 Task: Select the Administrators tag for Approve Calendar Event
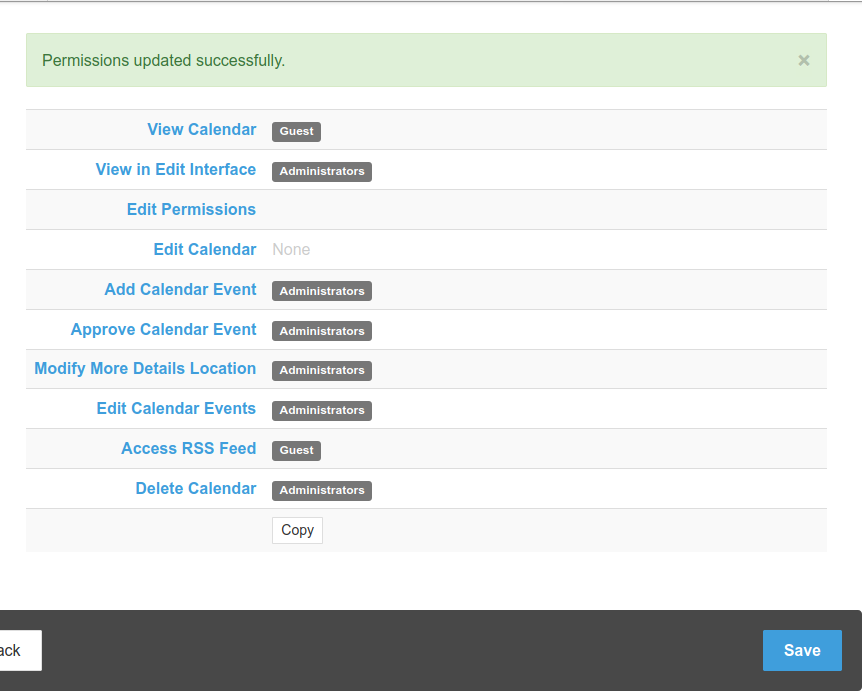coord(321,331)
